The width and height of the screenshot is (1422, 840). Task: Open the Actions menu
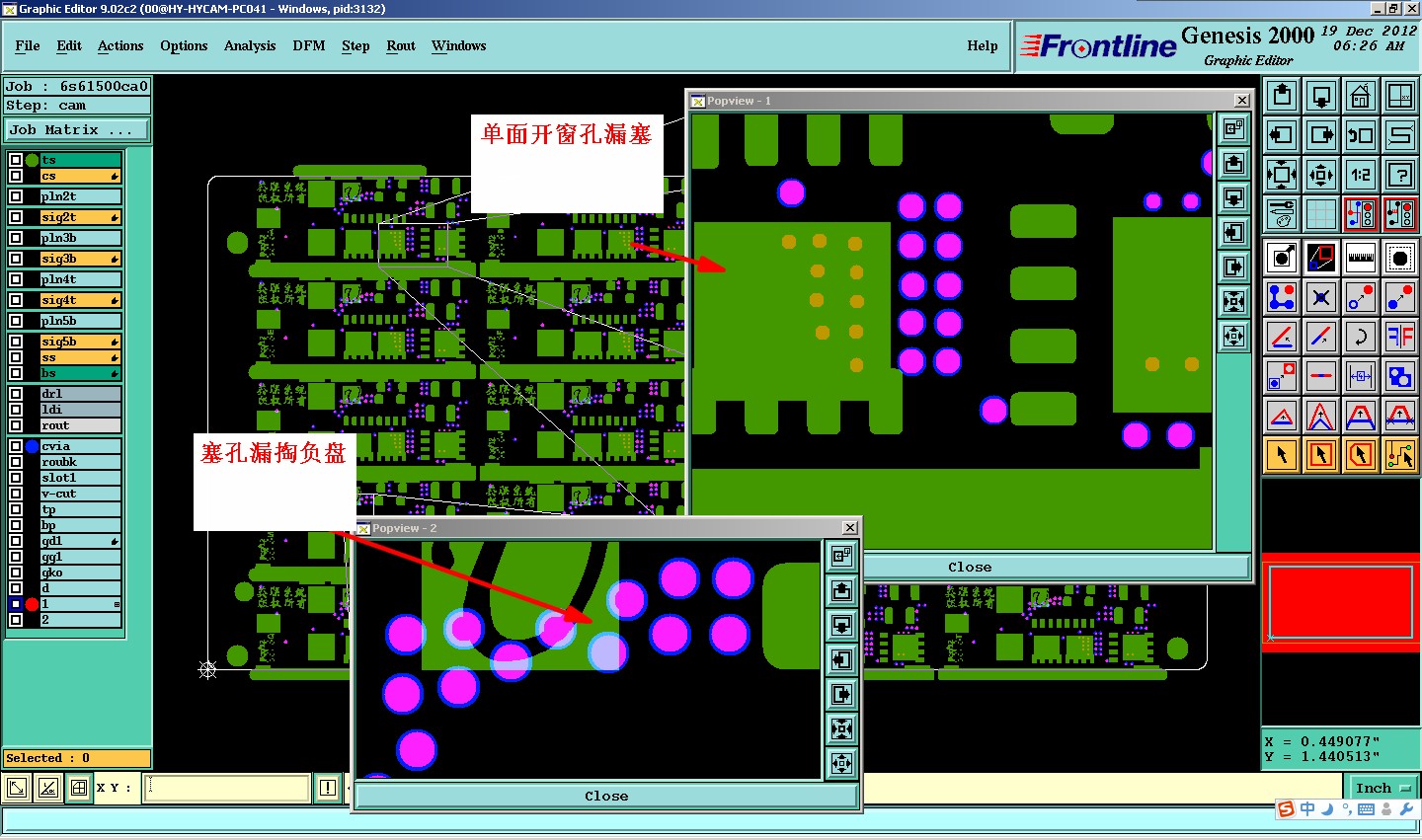[x=120, y=45]
